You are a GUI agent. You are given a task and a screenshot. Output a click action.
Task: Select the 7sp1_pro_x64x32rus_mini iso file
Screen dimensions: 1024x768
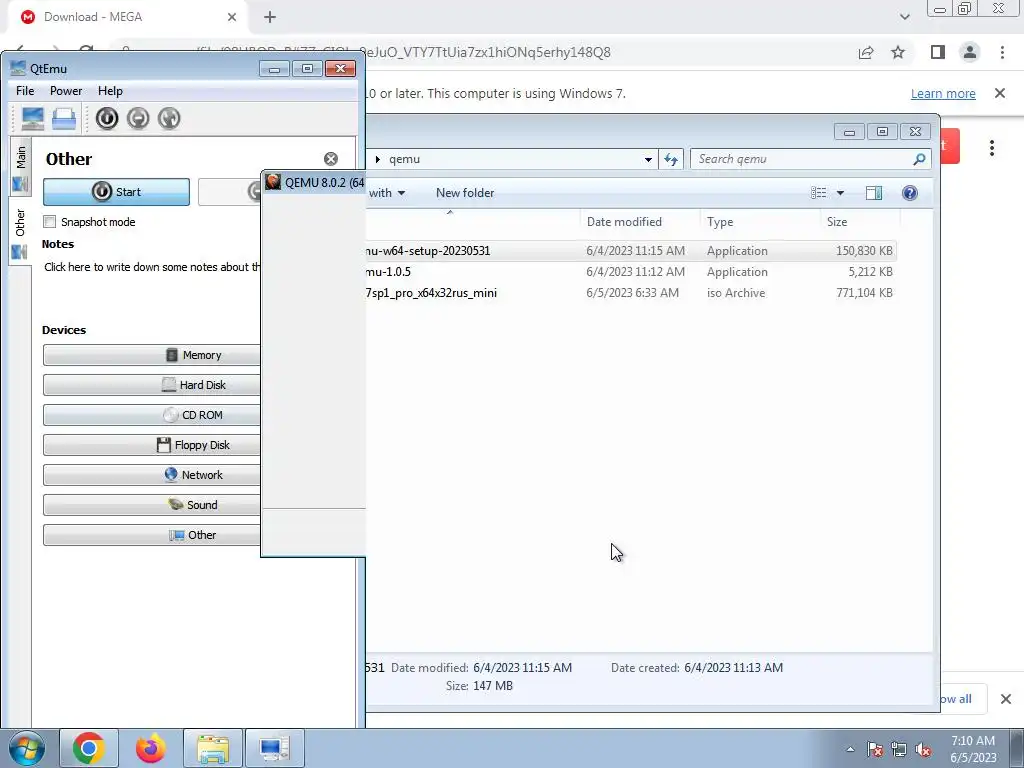[x=631, y=293]
